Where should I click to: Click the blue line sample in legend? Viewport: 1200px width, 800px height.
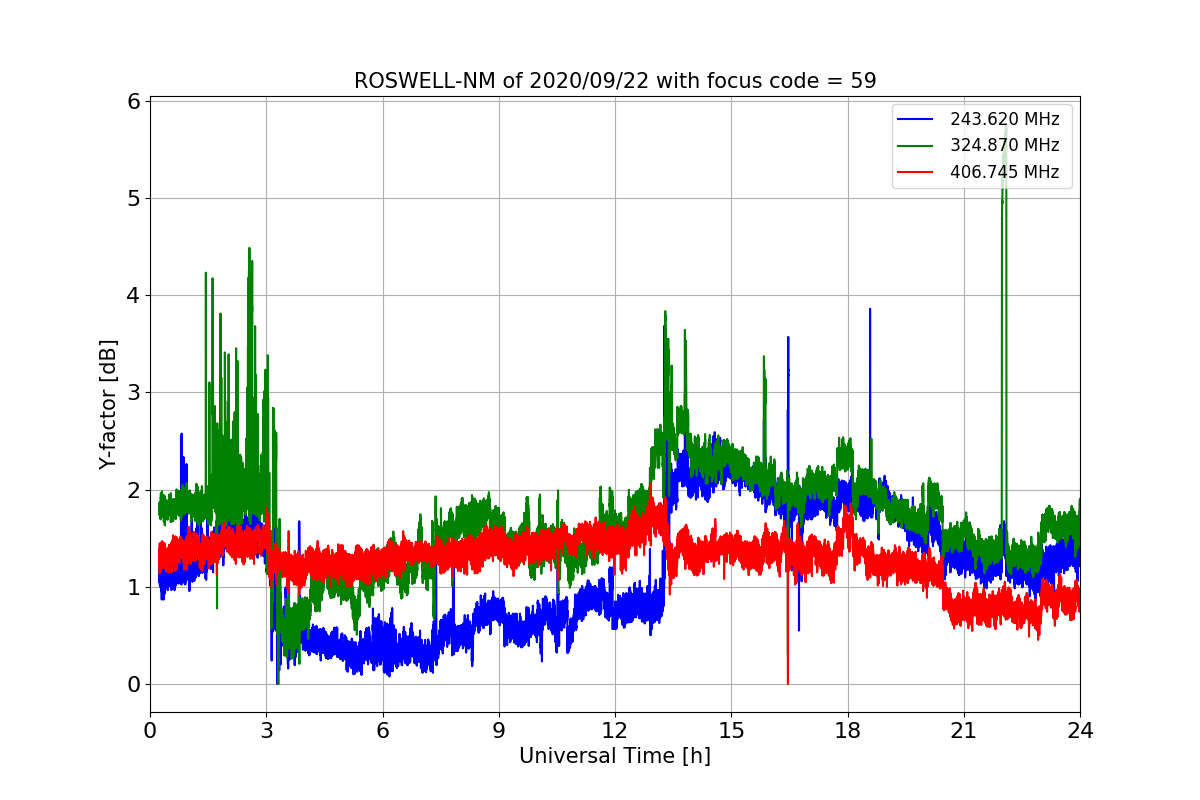click(x=916, y=119)
